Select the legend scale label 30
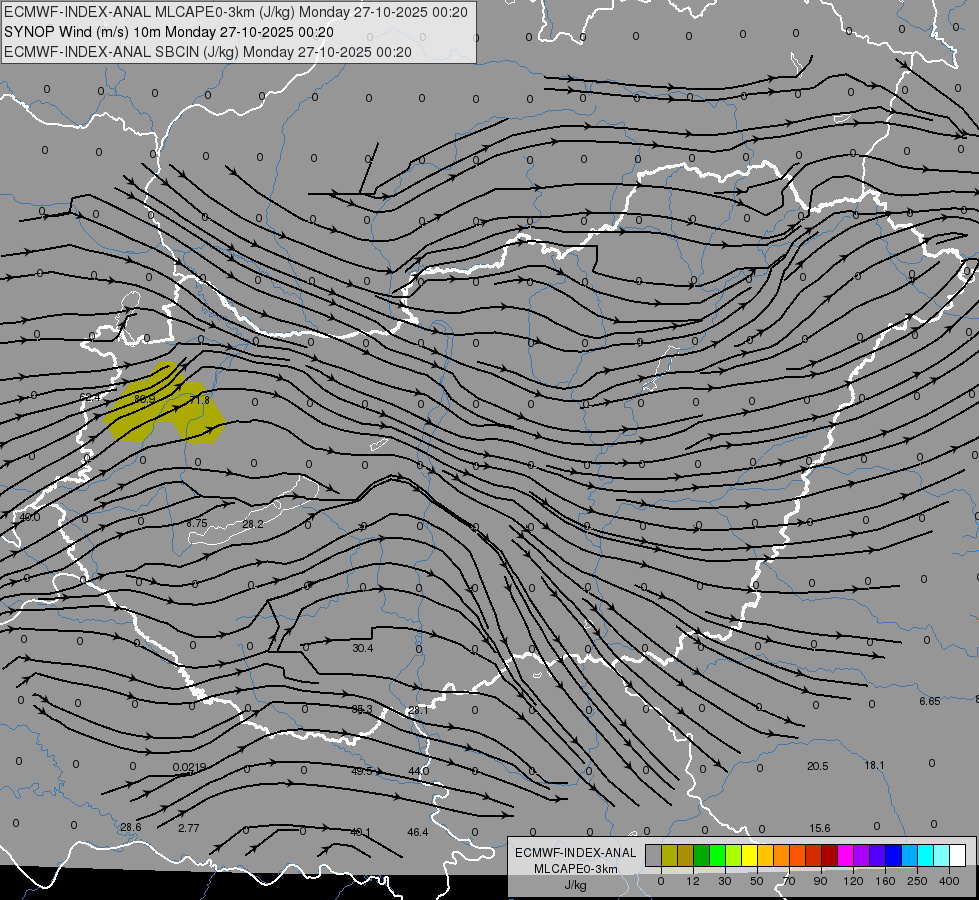Viewport: 979px width, 900px height. (x=725, y=881)
